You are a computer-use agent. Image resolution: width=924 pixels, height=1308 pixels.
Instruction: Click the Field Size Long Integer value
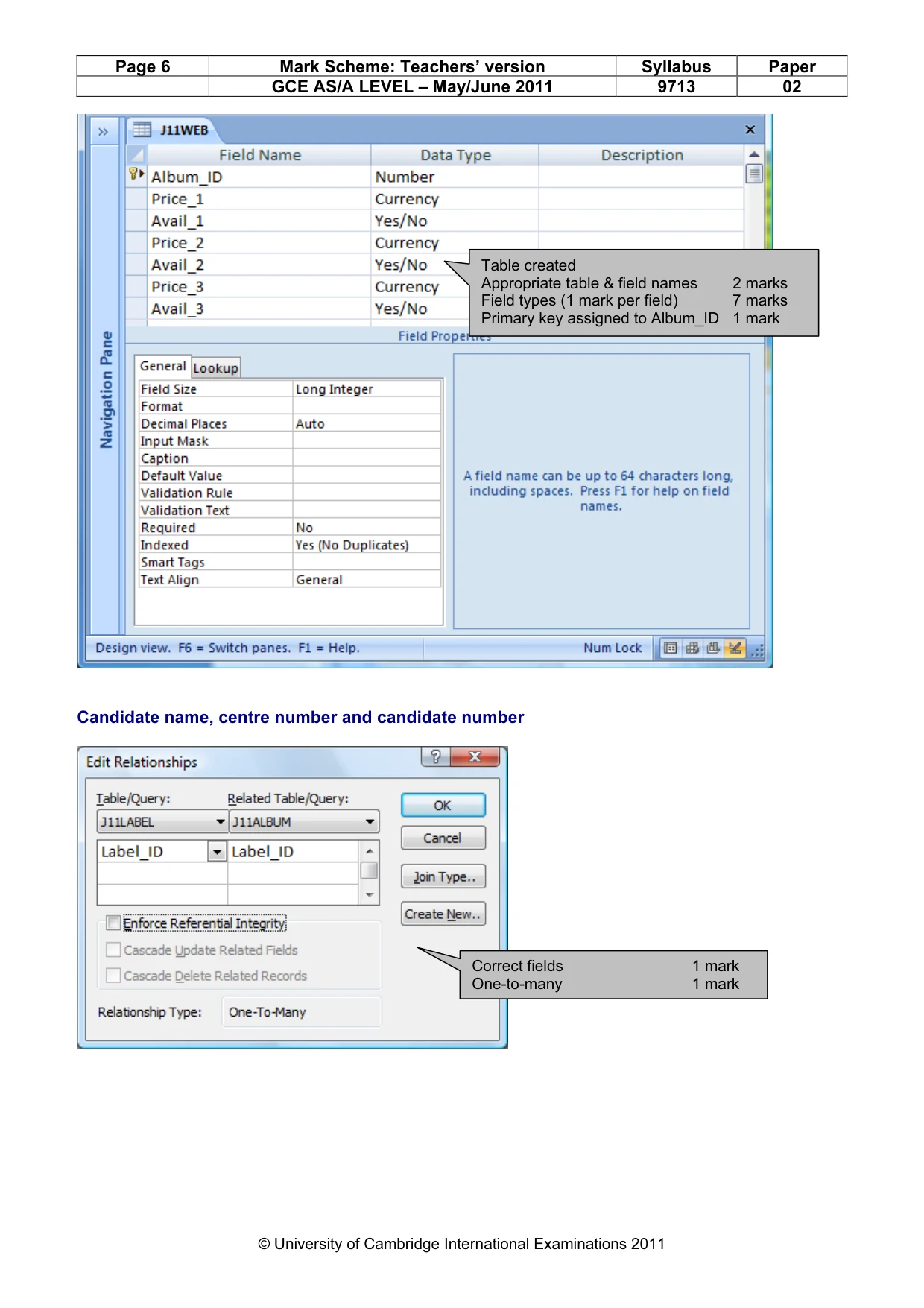click(x=367, y=389)
